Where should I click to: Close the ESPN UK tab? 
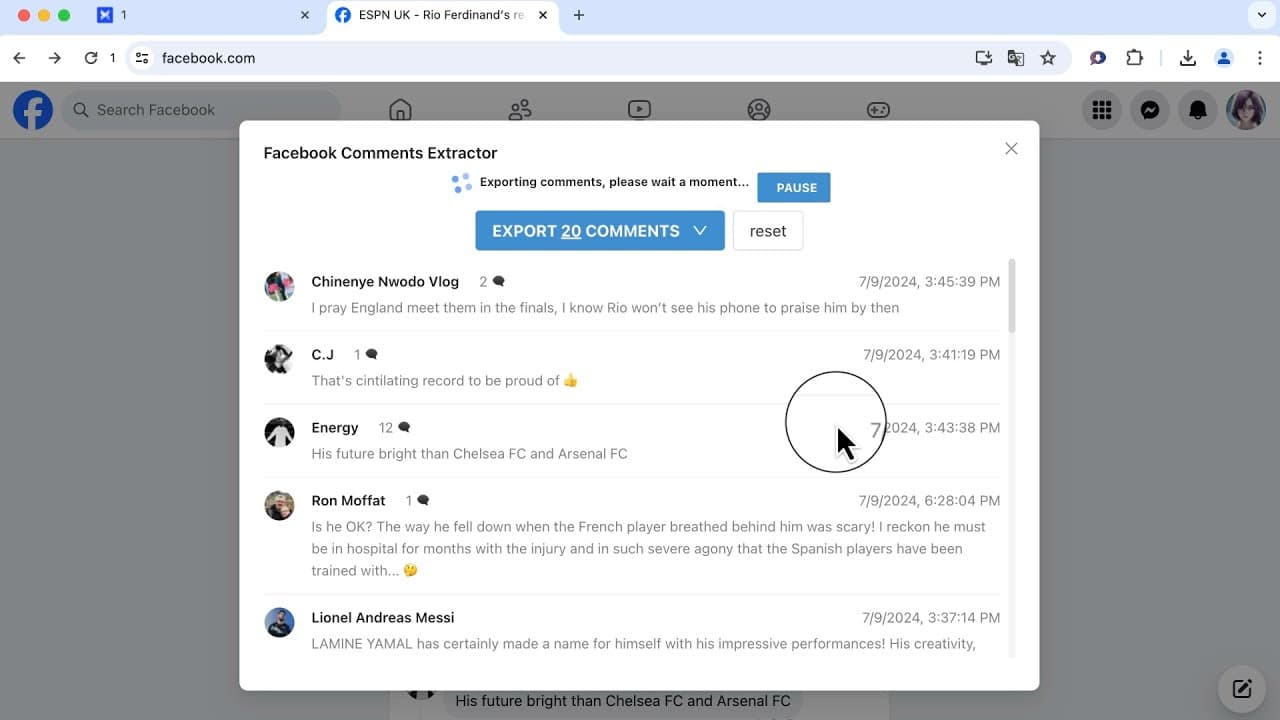(x=543, y=15)
